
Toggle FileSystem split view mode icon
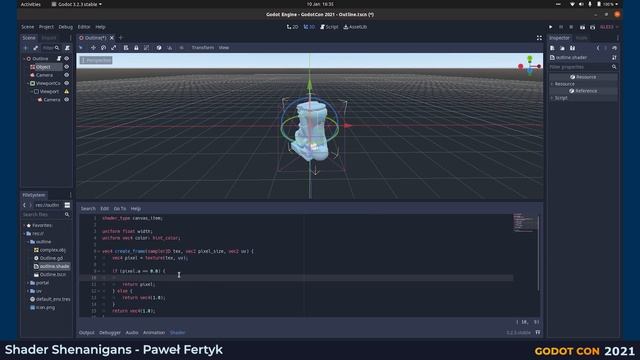coord(67,205)
